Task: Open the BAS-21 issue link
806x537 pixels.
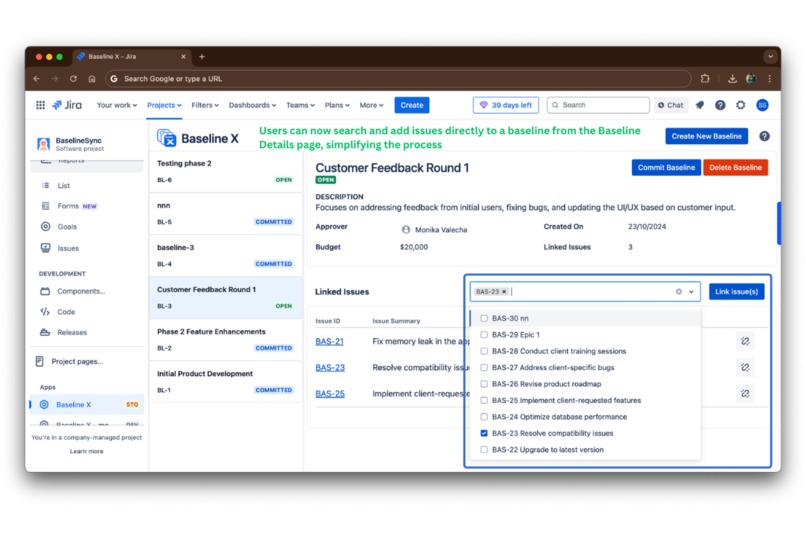Action: [329, 341]
